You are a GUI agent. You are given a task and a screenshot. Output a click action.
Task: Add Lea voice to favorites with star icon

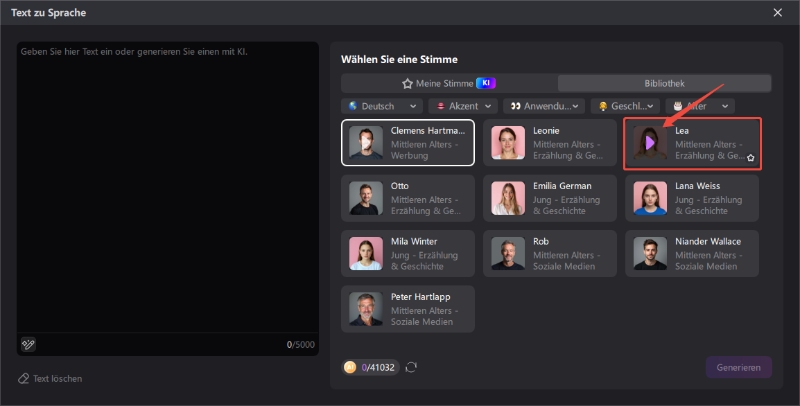(x=751, y=158)
